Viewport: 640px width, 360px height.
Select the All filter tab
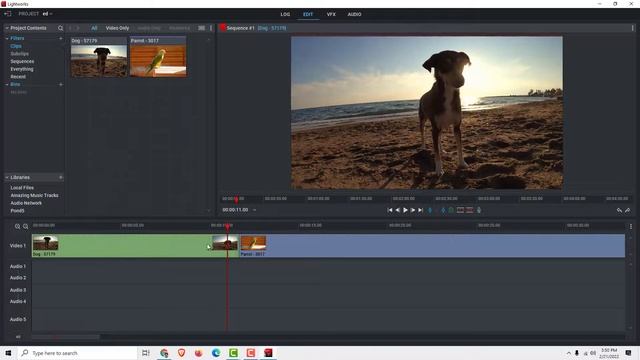(94, 28)
